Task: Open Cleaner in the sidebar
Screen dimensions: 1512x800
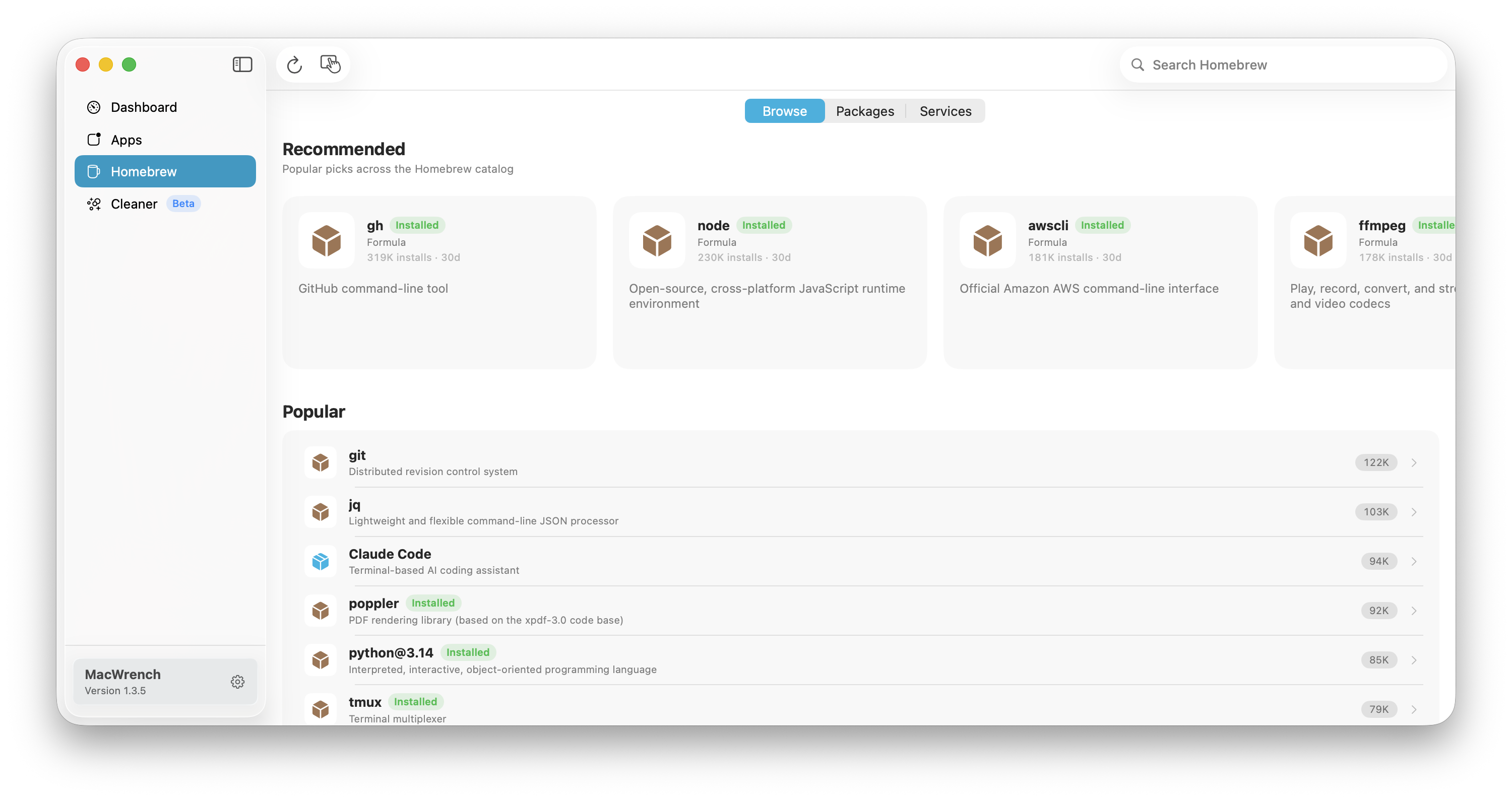Action: coord(165,204)
